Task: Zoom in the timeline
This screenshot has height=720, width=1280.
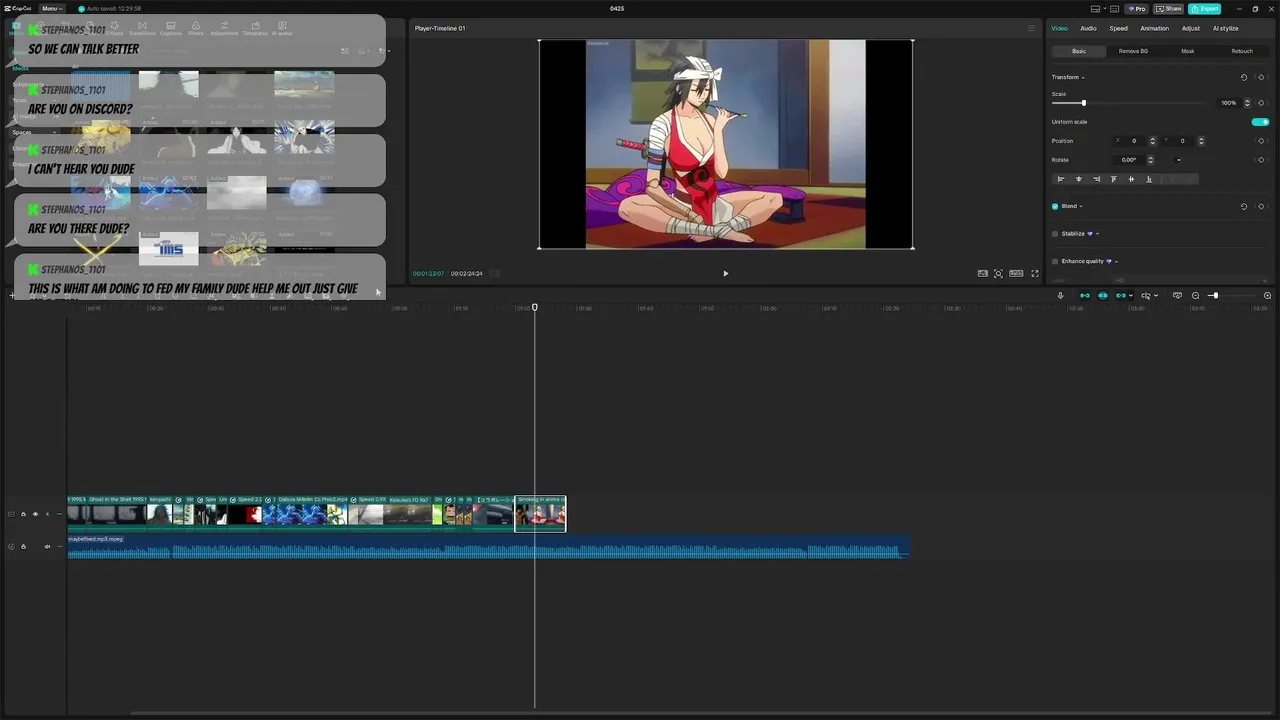Action: pos(1267,295)
